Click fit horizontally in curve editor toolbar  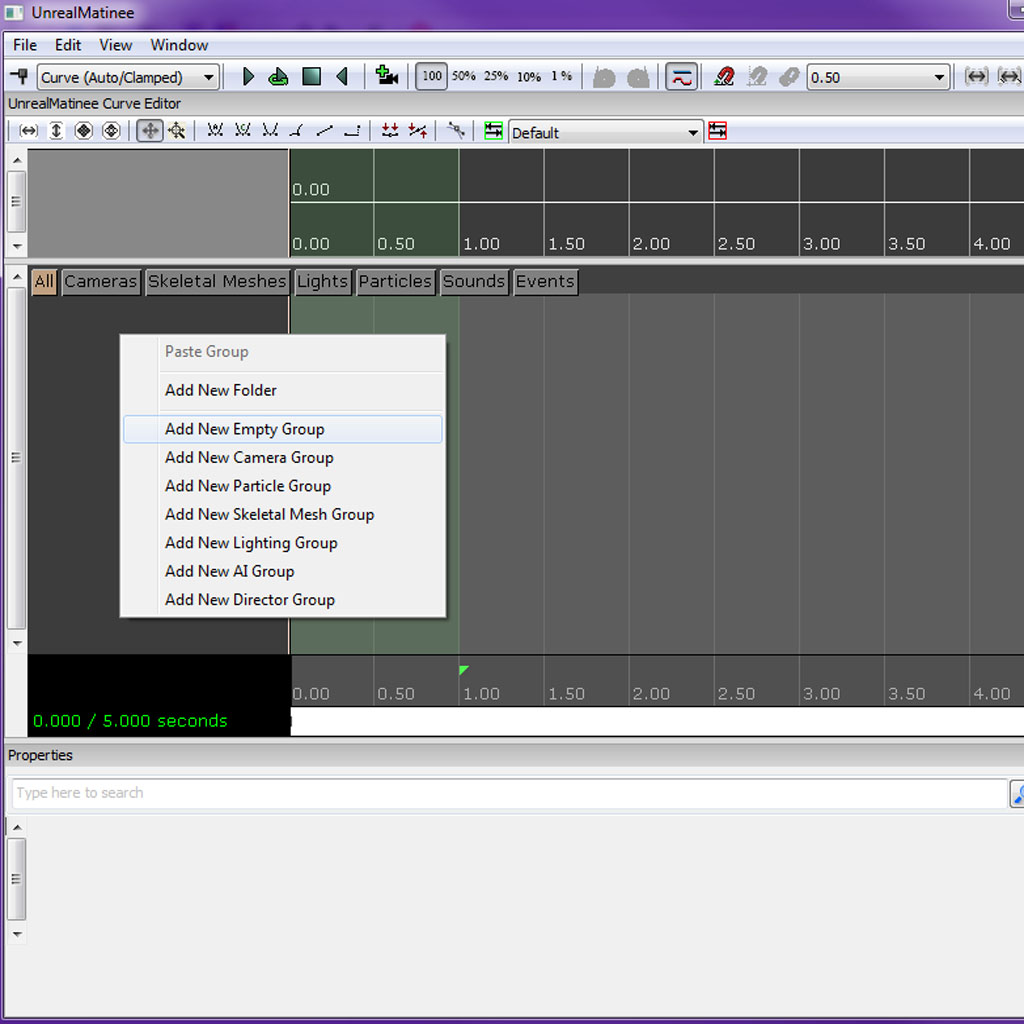pyautogui.click(x=28, y=131)
